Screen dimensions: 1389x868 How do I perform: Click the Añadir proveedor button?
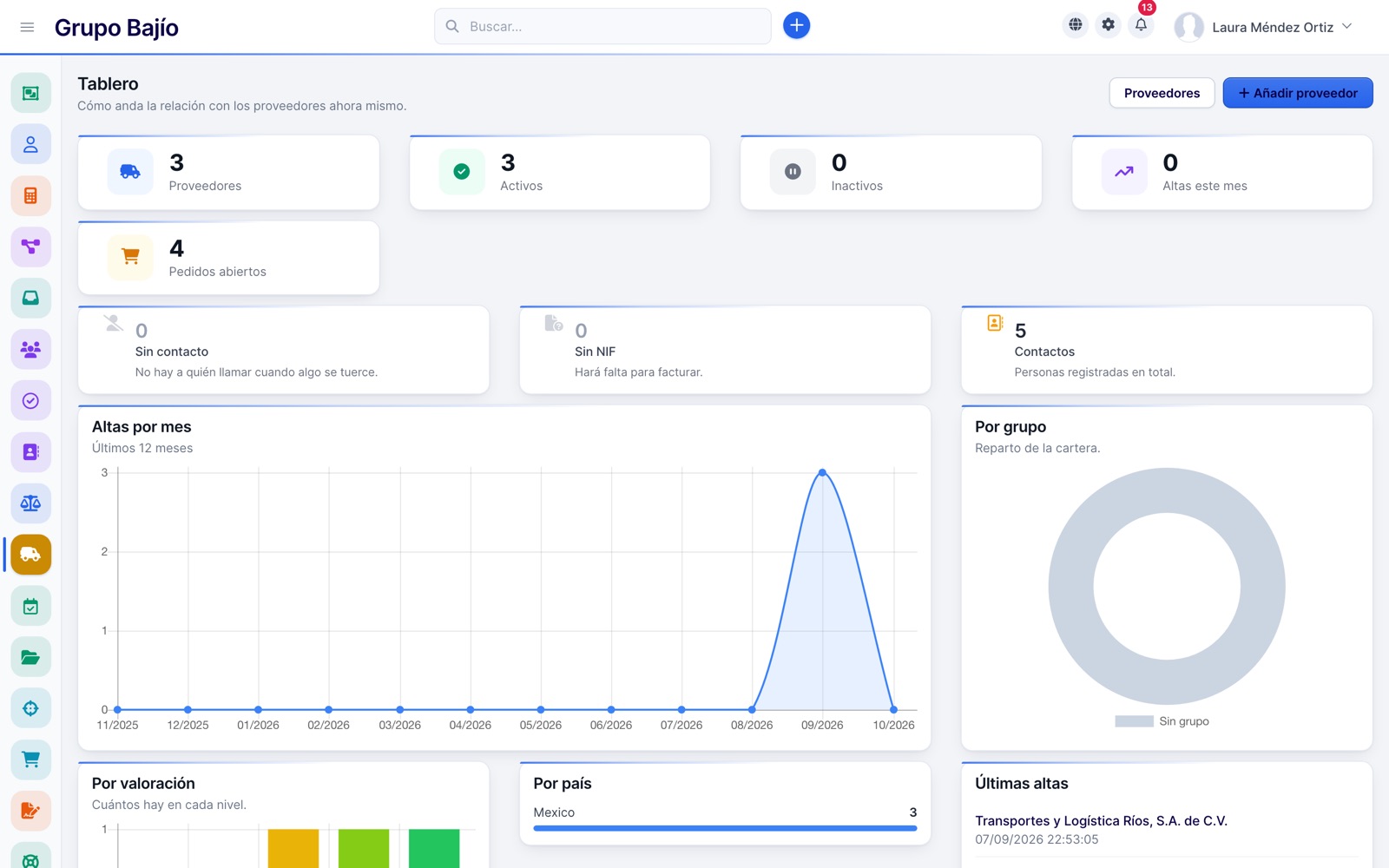pyautogui.click(x=1298, y=93)
